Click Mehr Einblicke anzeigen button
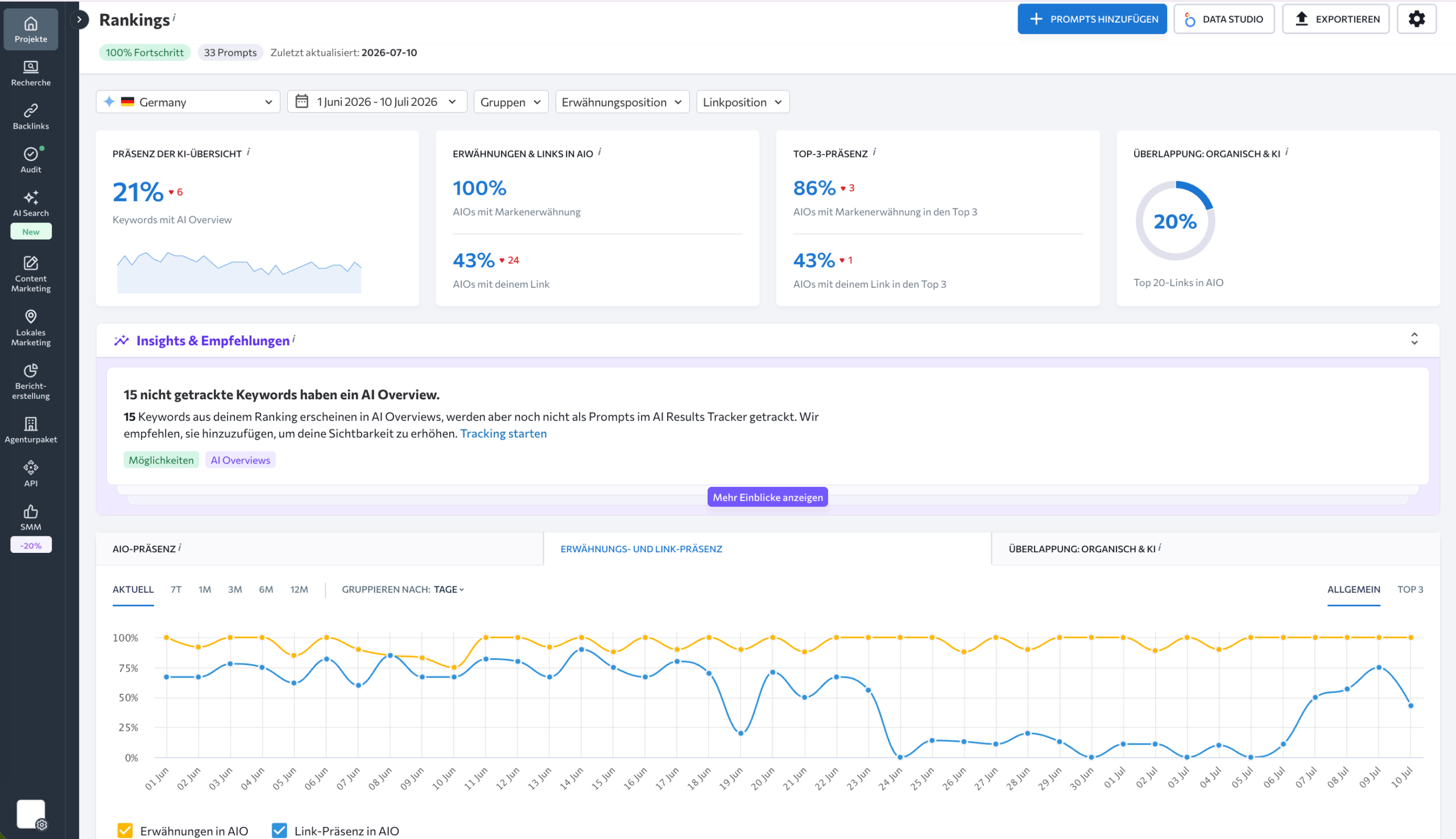This screenshot has height=839, width=1456. (x=767, y=497)
